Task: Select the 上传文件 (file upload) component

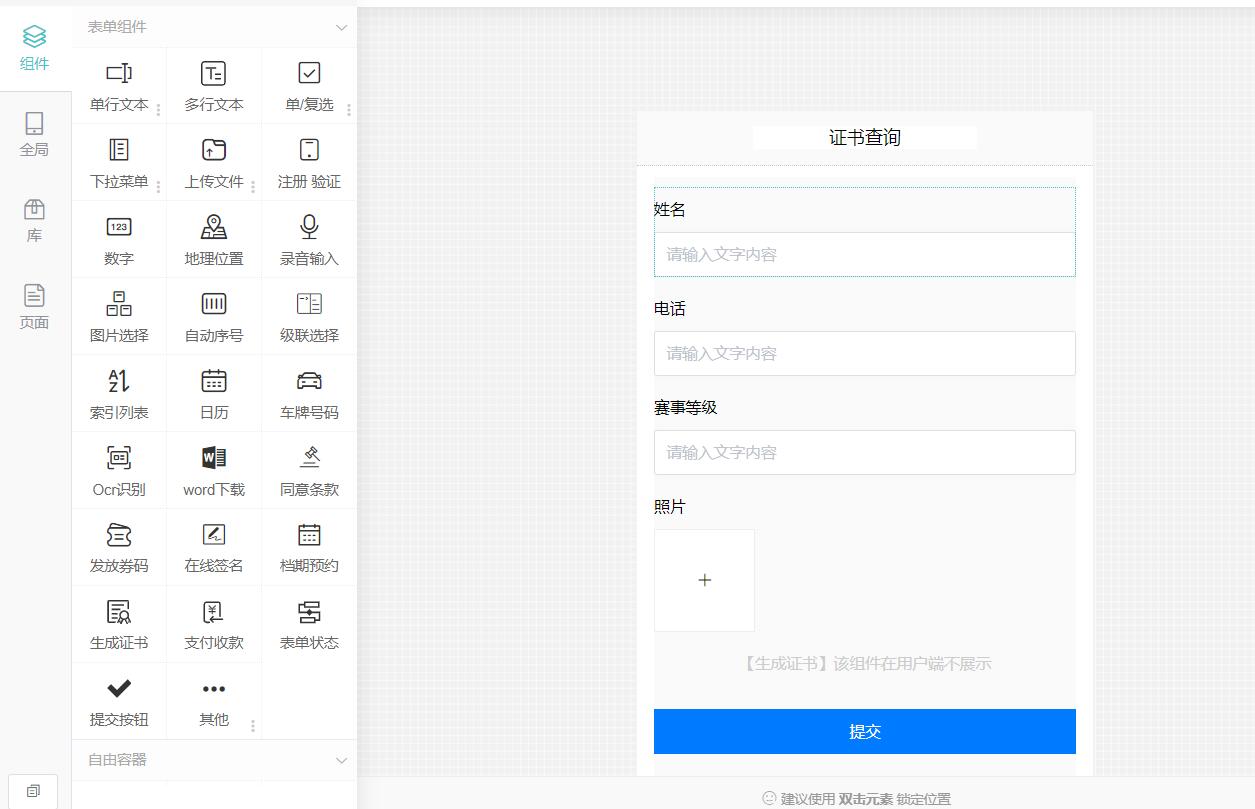Action: pyautogui.click(x=213, y=162)
